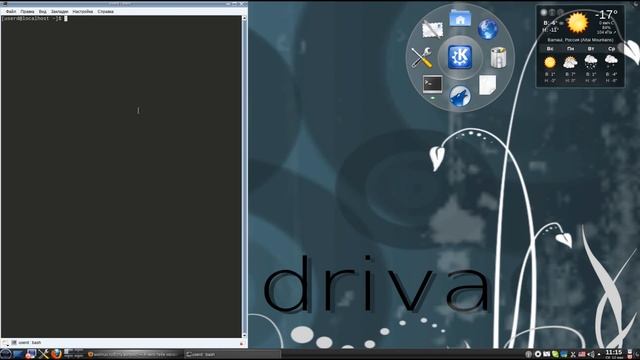This screenshot has width=640, height=360.
Task: Expand hidden tray icons arrow
Action: [599, 355]
